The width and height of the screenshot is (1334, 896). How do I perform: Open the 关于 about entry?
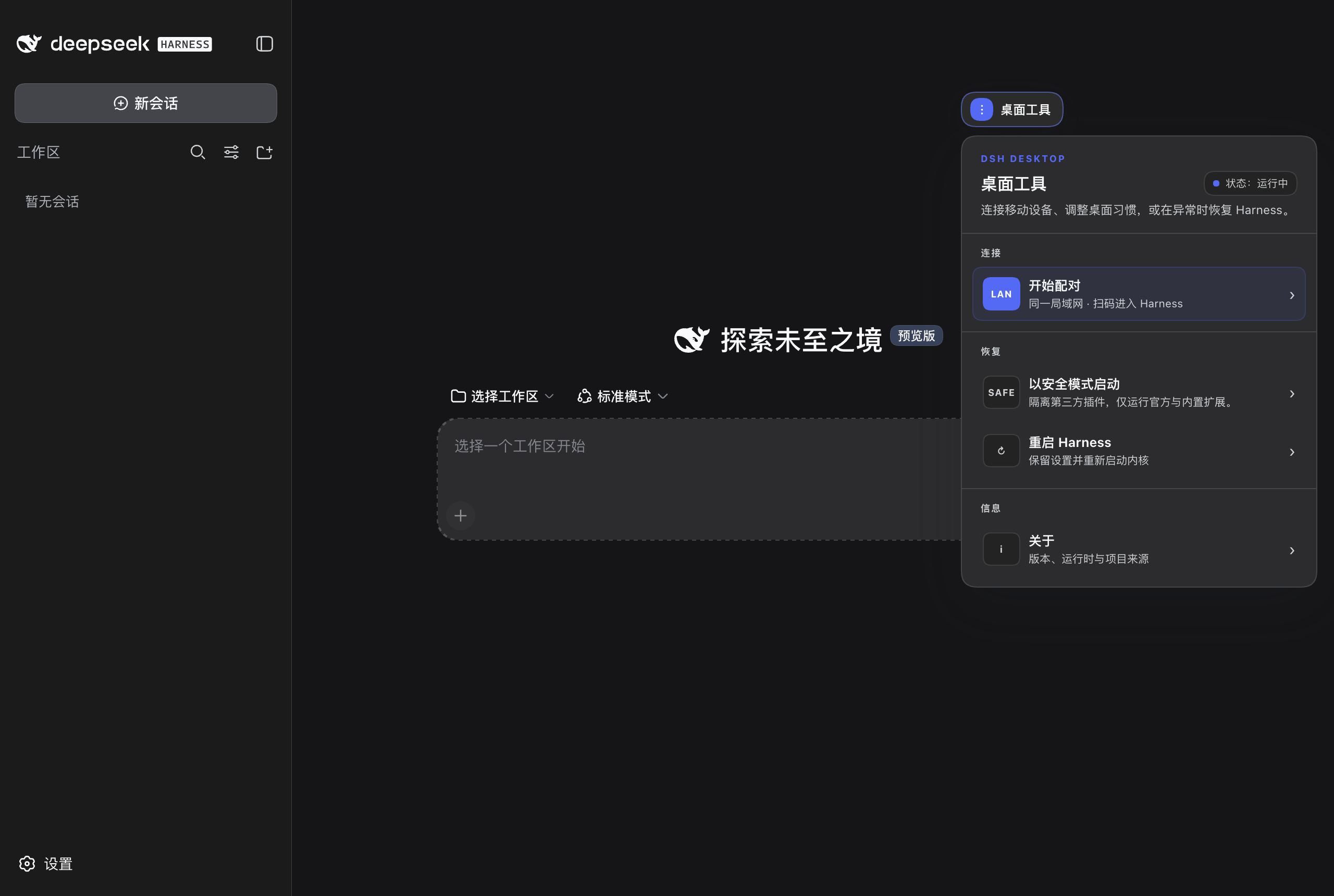(1139, 549)
